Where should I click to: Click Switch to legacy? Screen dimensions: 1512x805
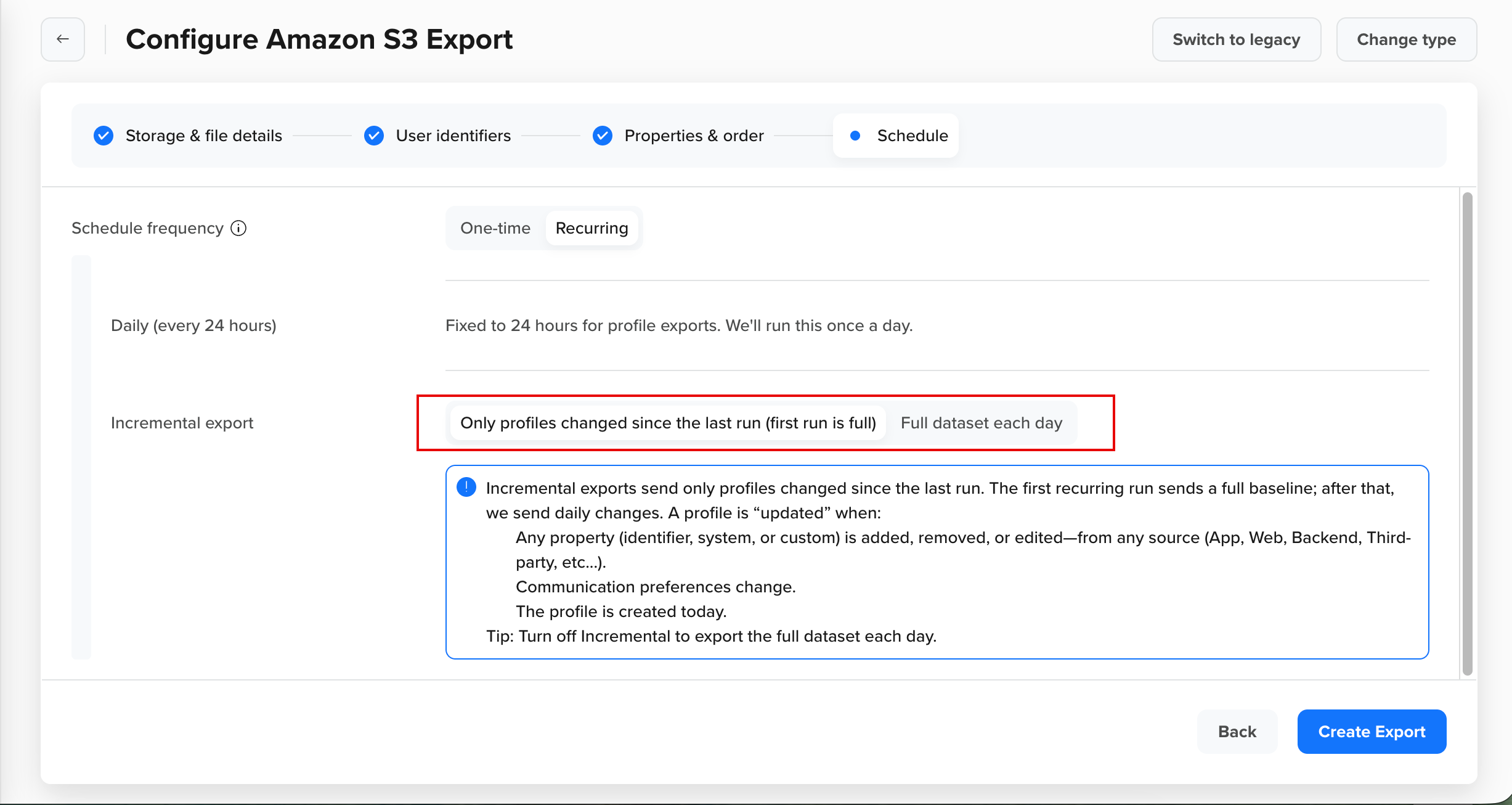(1237, 39)
